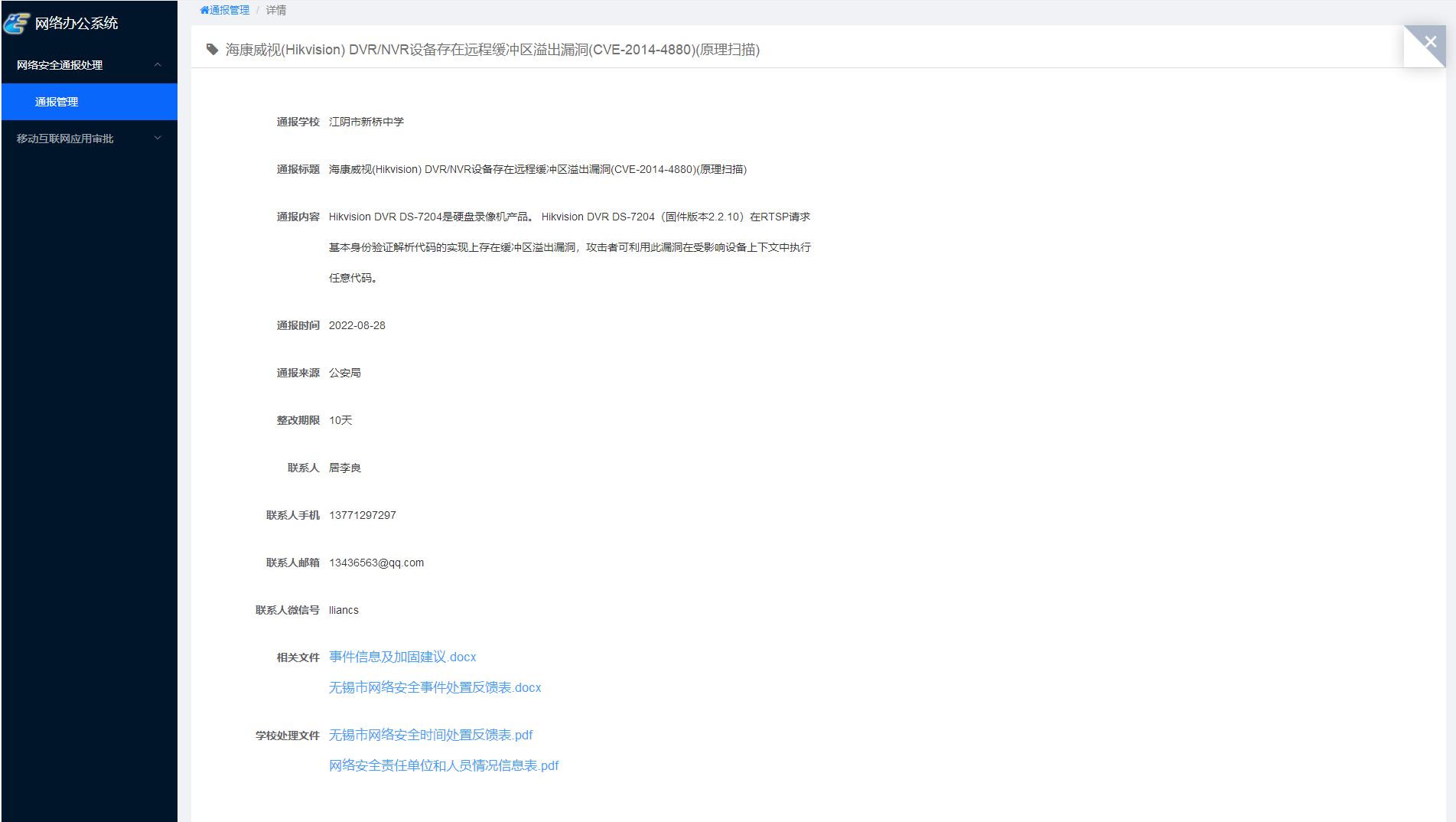1456x822 pixels.
Task: Click the 相关文件 field label
Action: coord(298,657)
